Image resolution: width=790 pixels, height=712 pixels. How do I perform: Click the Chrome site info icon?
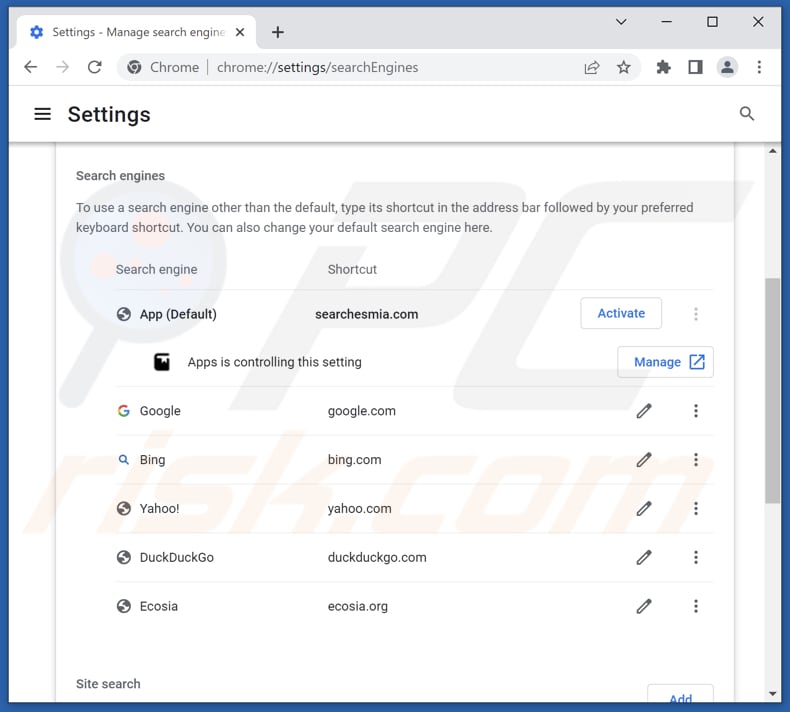tap(134, 67)
